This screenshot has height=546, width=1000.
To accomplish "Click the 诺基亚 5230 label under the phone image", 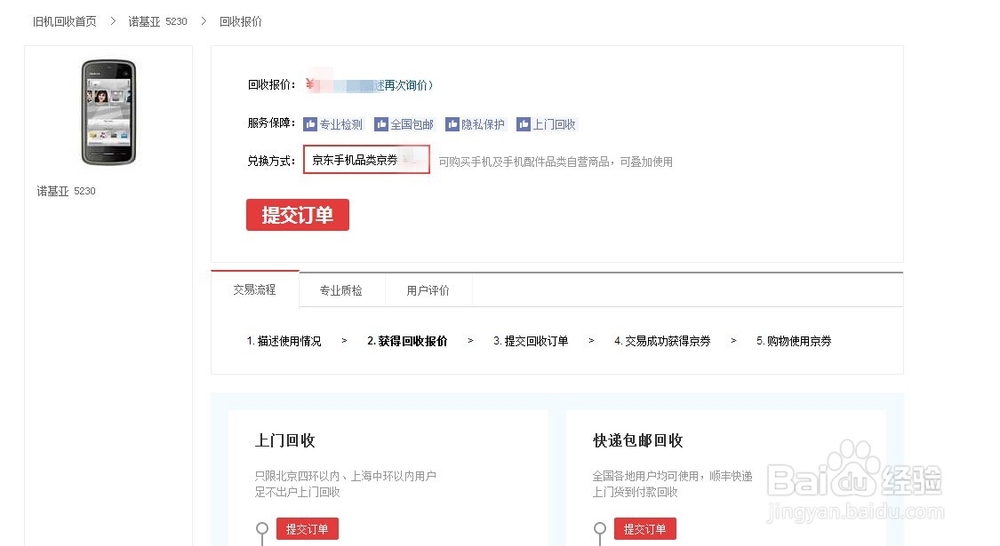I will pyautogui.click(x=66, y=191).
